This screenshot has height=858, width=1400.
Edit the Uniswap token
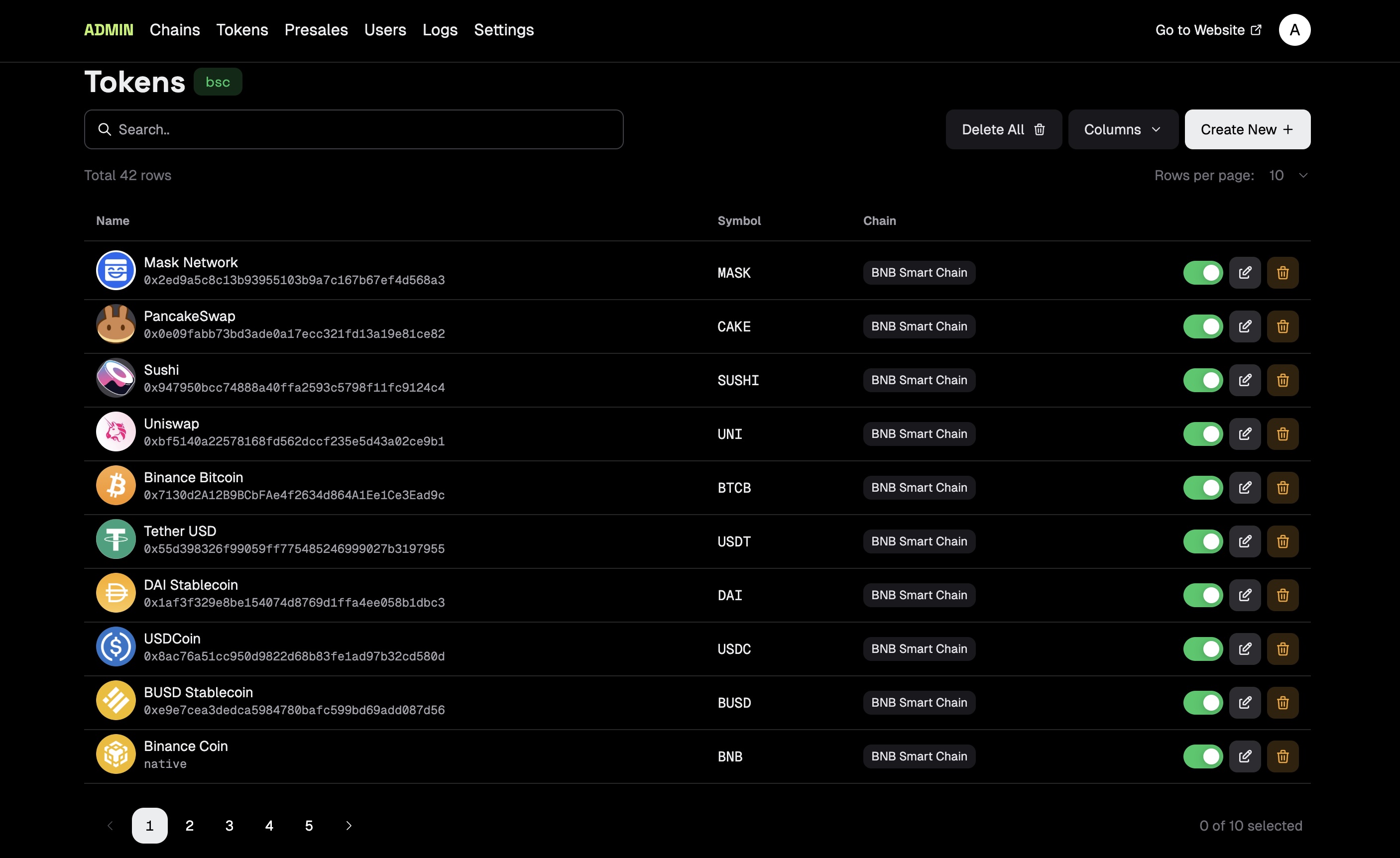[x=1244, y=434]
